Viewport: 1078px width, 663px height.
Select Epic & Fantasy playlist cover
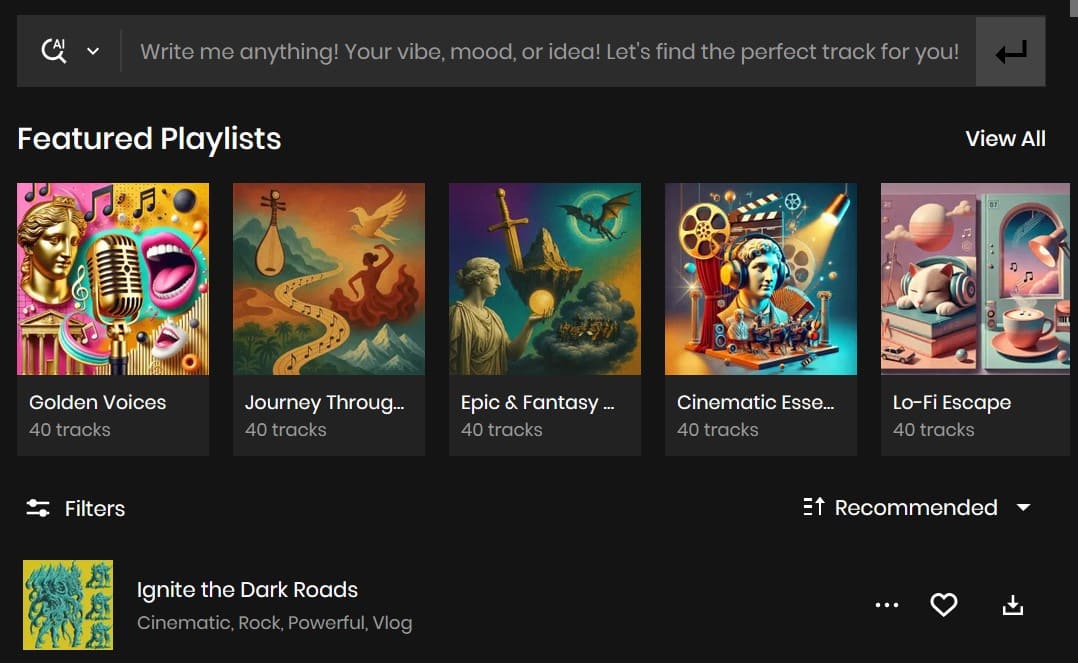coord(545,279)
